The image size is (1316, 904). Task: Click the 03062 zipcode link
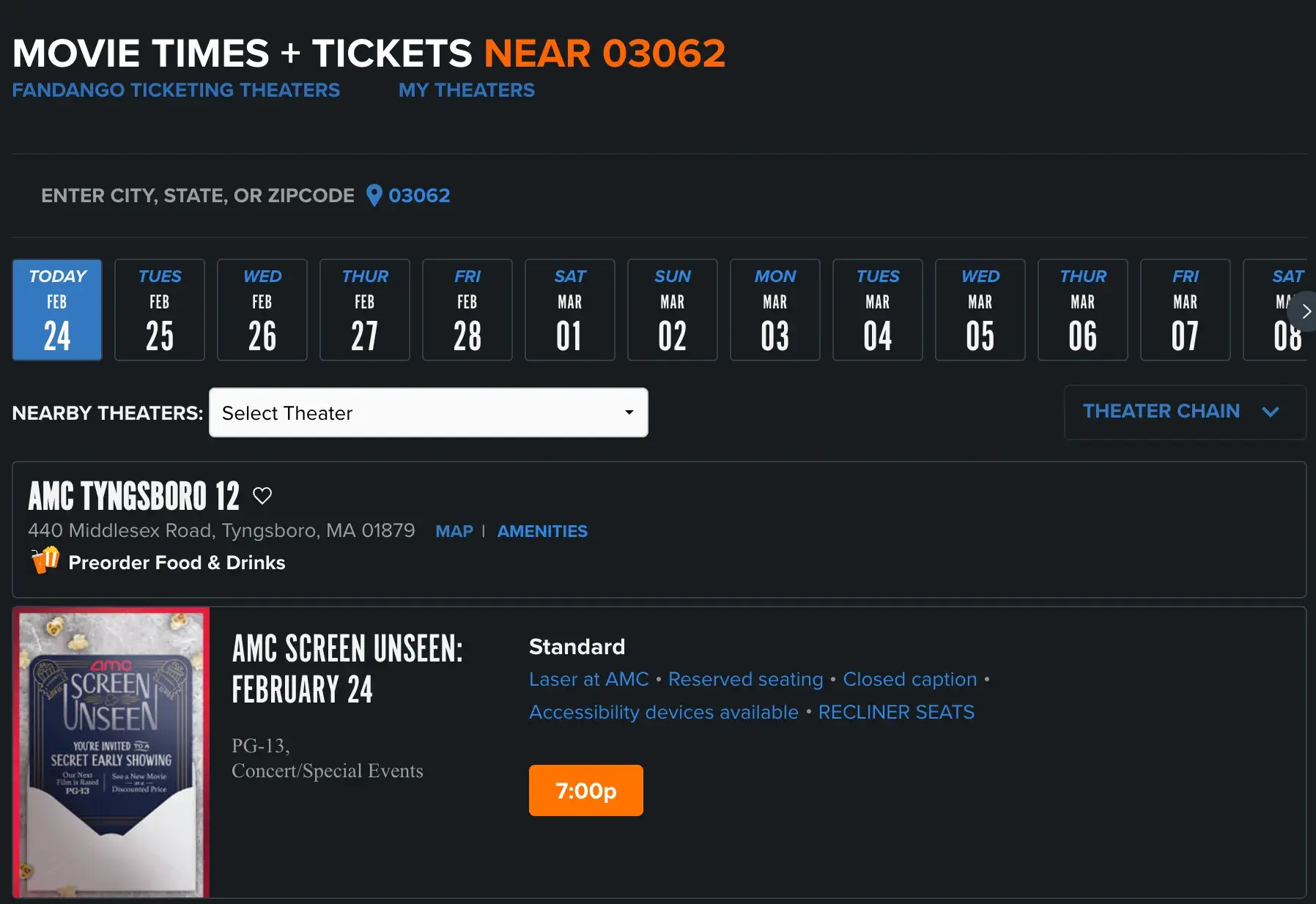pyautogui.click(x=419, y=196)
